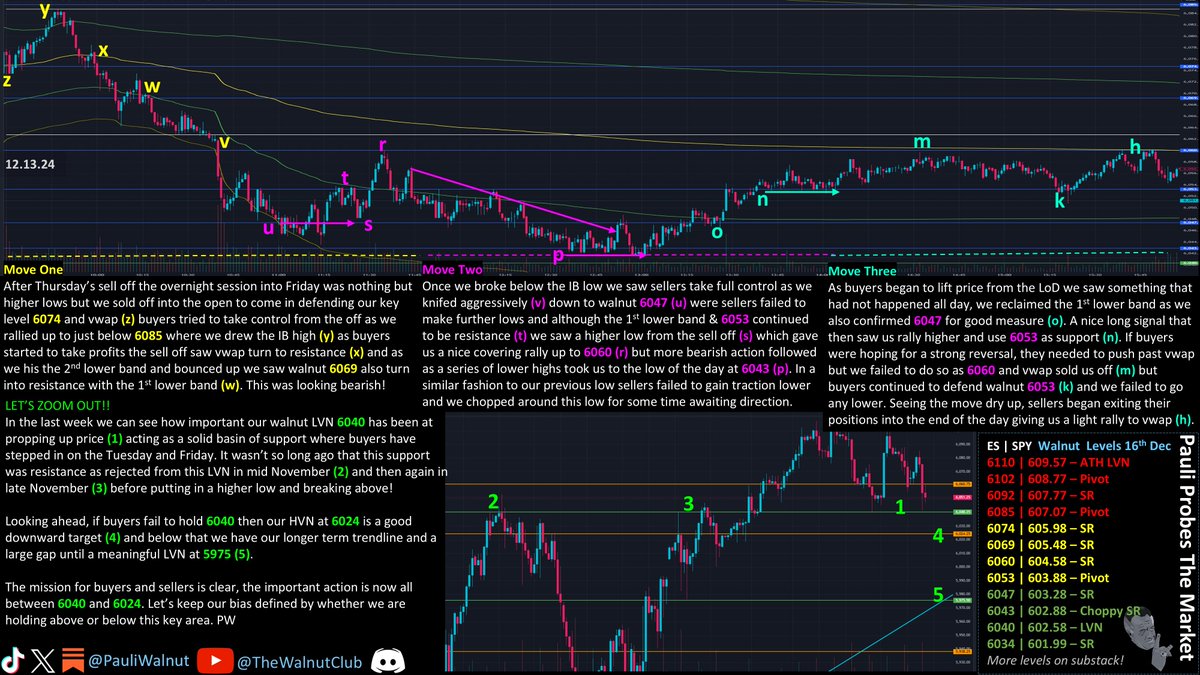The height and width of the screenshot is (675, 1200).
Task: Select the 6040 LVN row in the levels list
Action: pos(1045,625)
